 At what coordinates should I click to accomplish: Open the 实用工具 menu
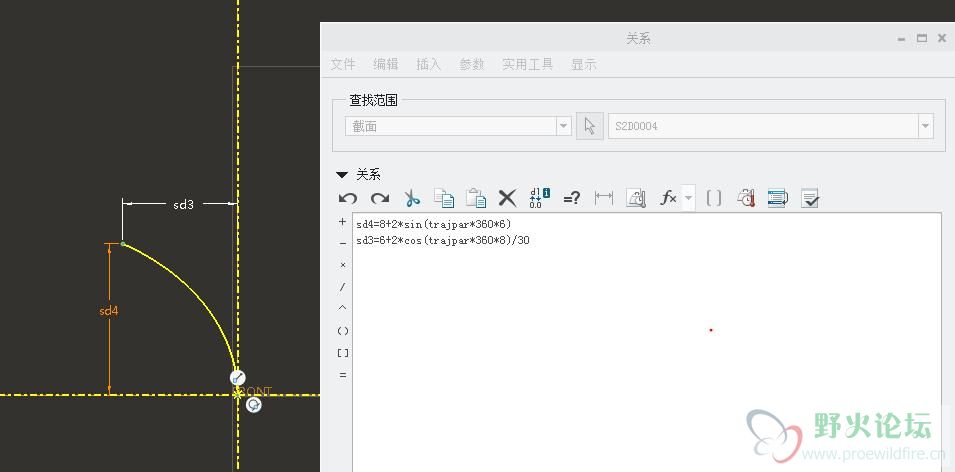527,64
